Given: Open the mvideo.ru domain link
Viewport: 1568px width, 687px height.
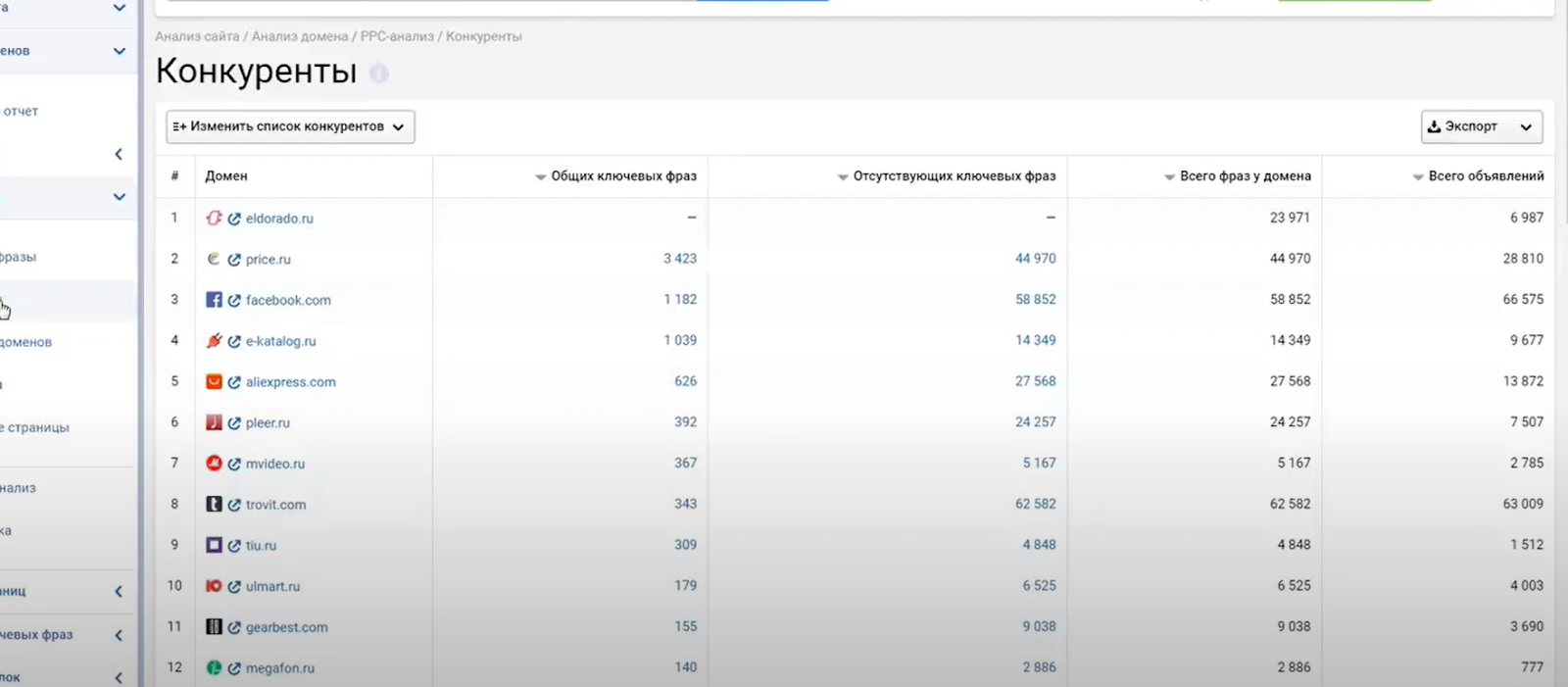Looking at the screenshot, I should coord(275,464).
